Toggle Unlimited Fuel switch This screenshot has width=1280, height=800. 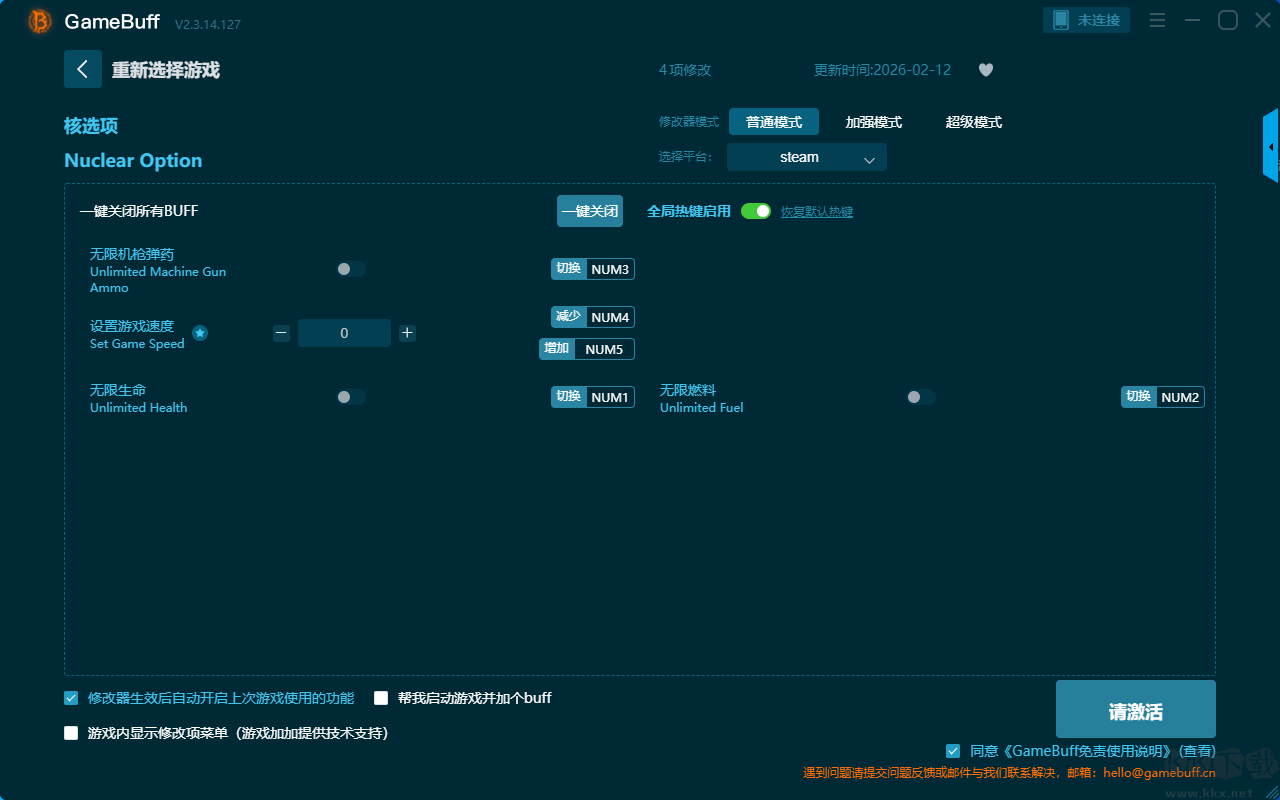921,397
